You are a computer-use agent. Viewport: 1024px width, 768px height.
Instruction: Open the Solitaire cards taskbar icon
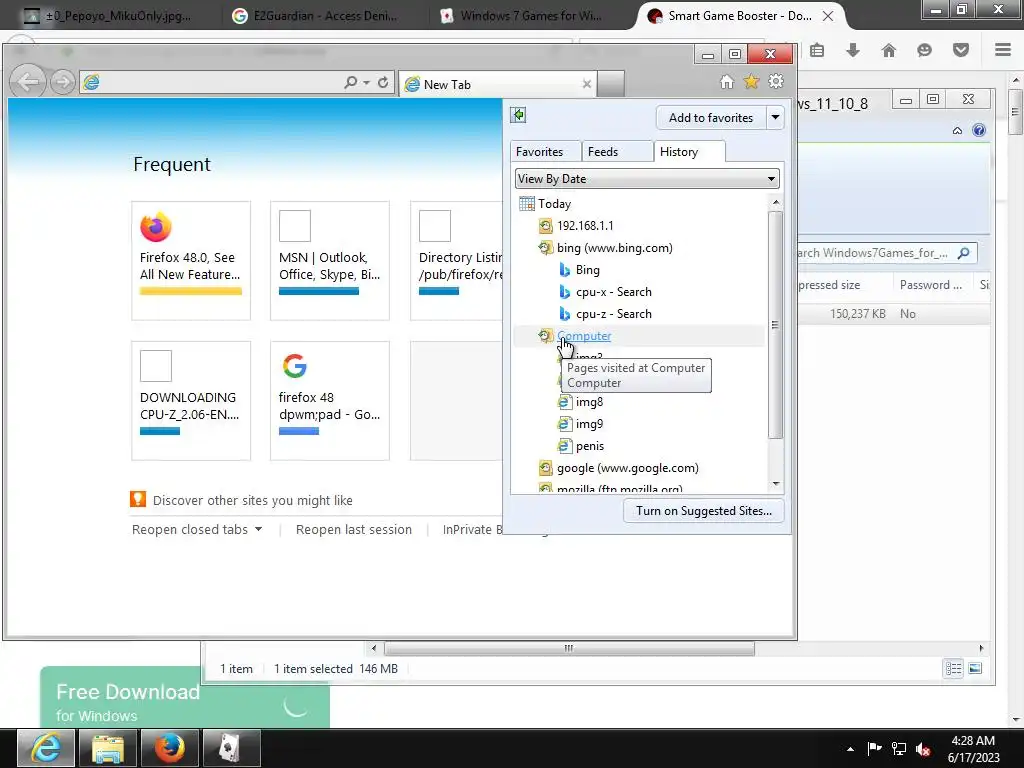pyautogui.click(x=232, y=748)
